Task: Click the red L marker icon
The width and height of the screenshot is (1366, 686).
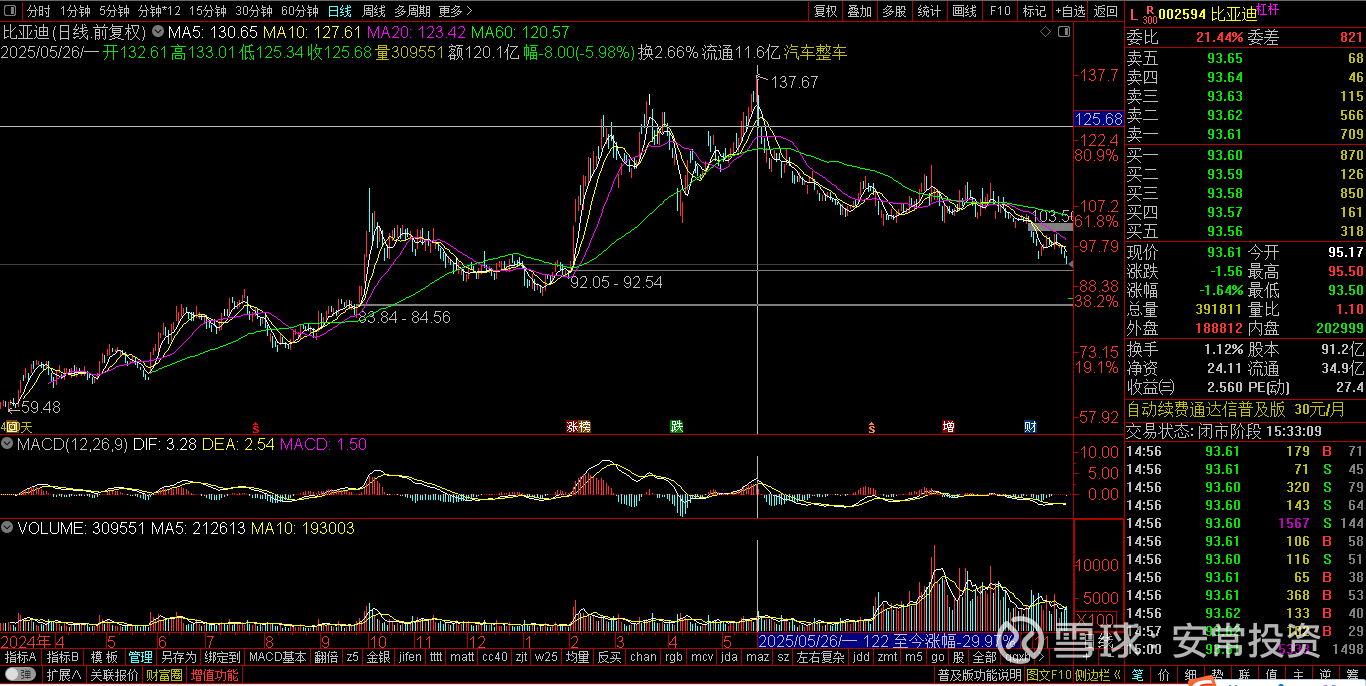Action: pyautogui.click(x=1134, y=15)
